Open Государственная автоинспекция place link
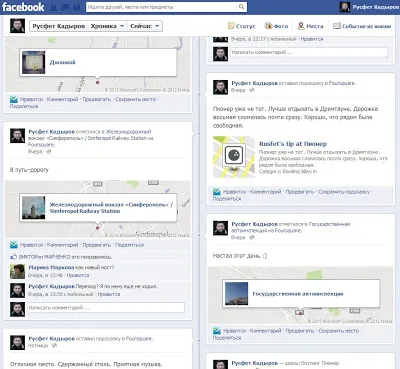This screenshot has width=400, height=369. click(x=298, y=294)
